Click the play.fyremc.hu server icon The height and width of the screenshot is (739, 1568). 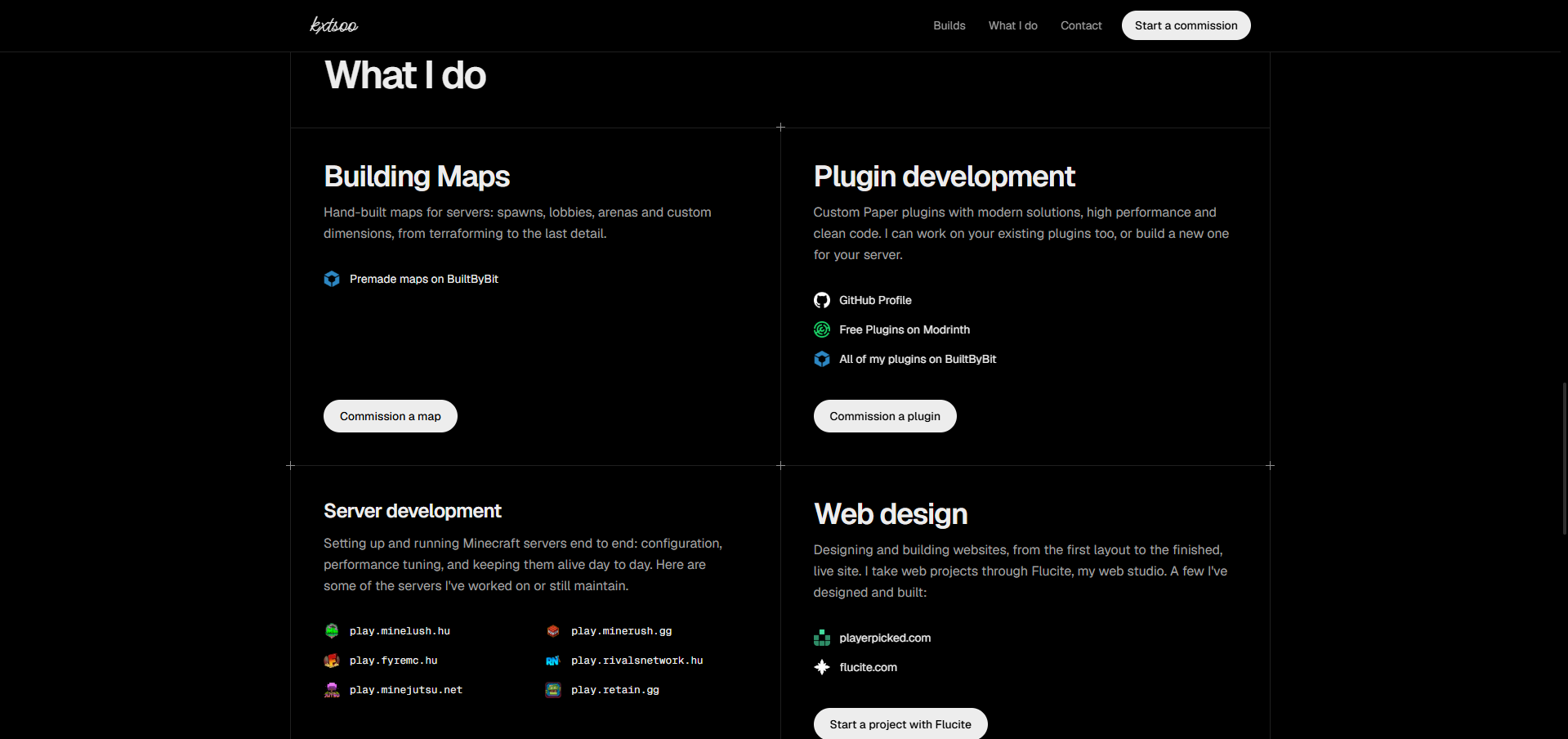332,661
